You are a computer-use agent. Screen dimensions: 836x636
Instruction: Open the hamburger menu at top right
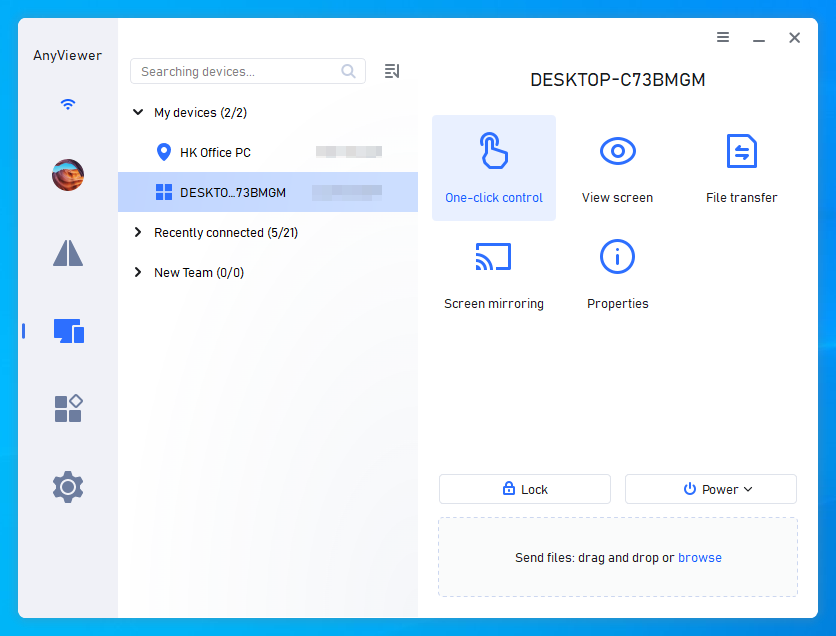(722, 37)
